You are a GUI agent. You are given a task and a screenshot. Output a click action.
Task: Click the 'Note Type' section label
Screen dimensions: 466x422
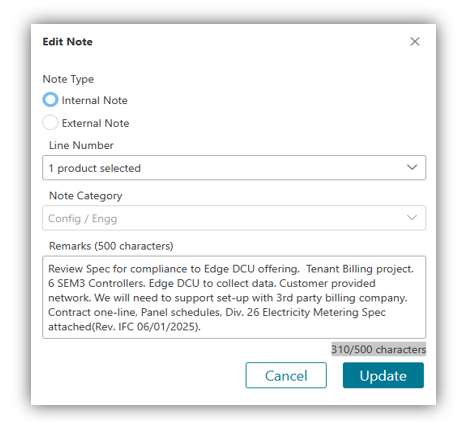(68, 79)
